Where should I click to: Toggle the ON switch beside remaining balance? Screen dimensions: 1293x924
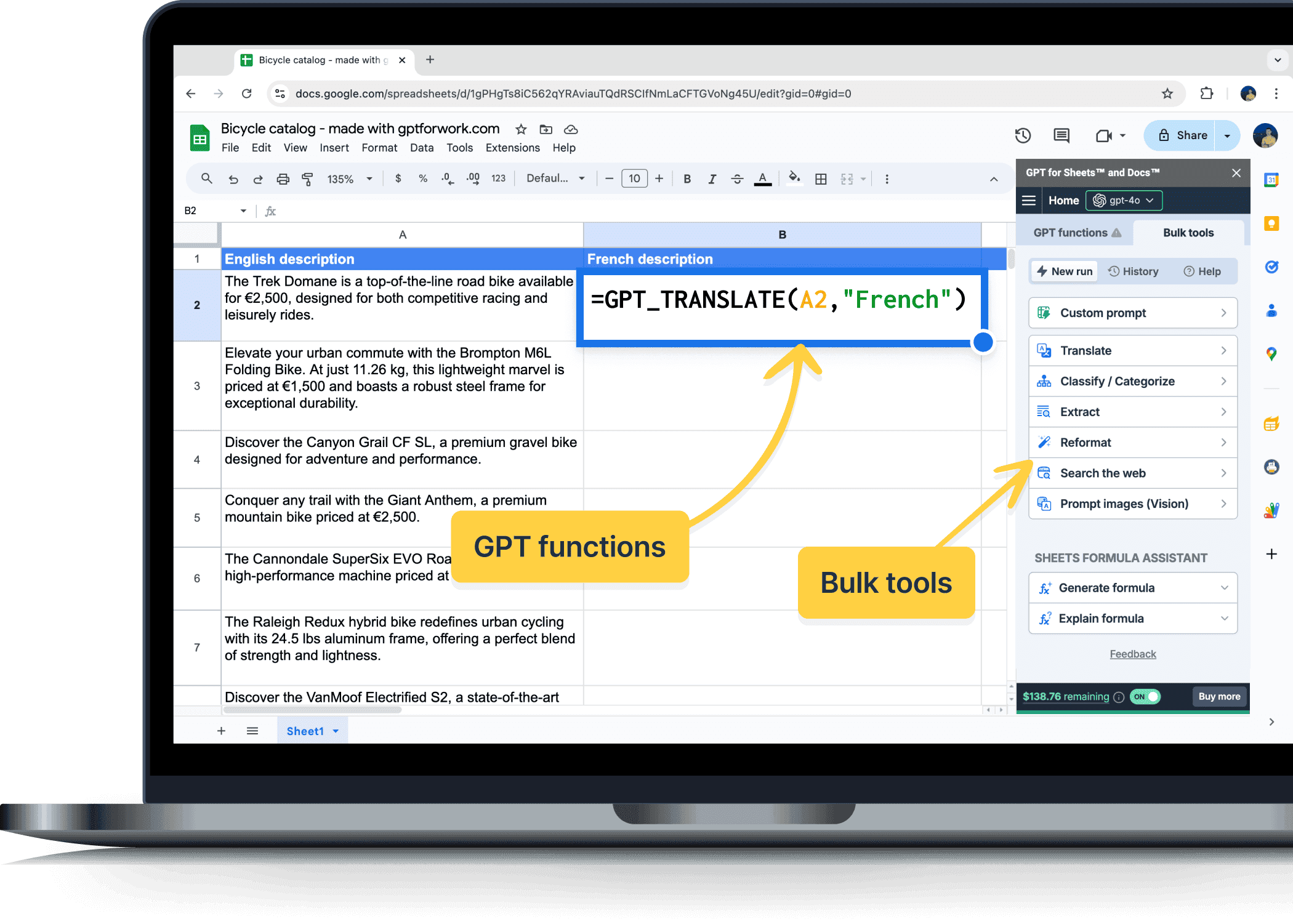coord(1145,696)
